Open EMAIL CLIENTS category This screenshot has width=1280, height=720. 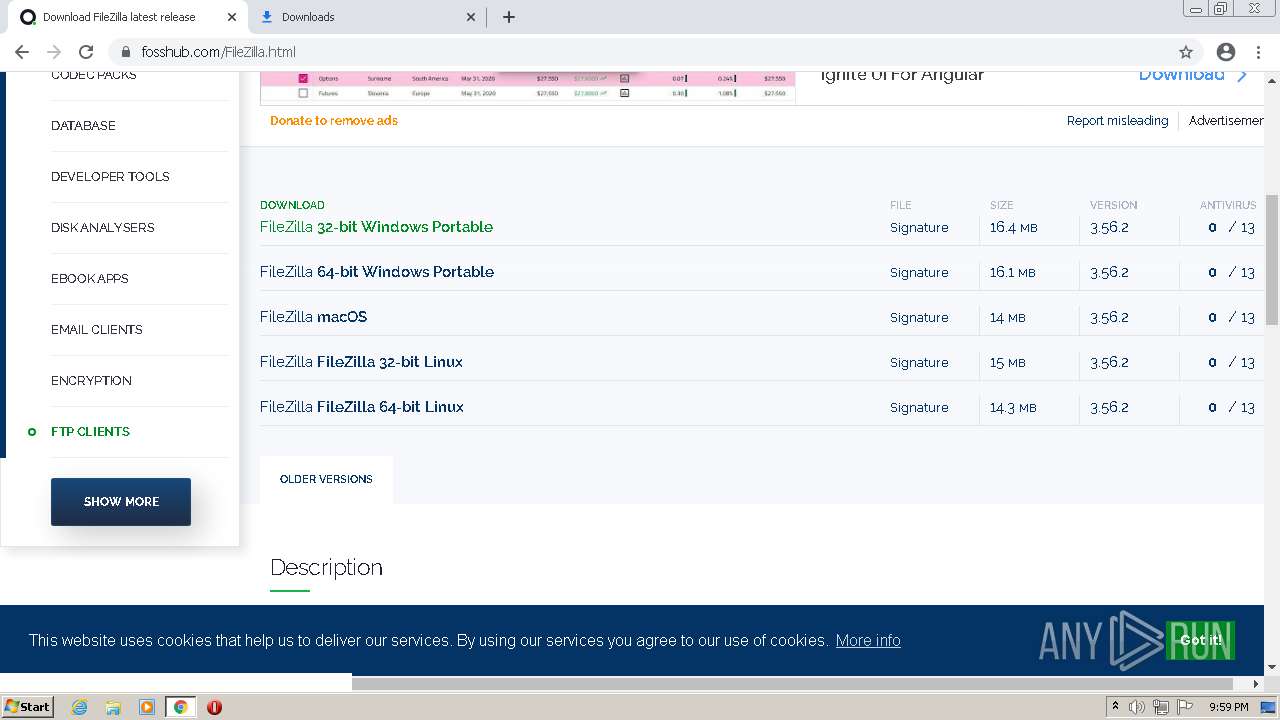(x=97, y=330)
